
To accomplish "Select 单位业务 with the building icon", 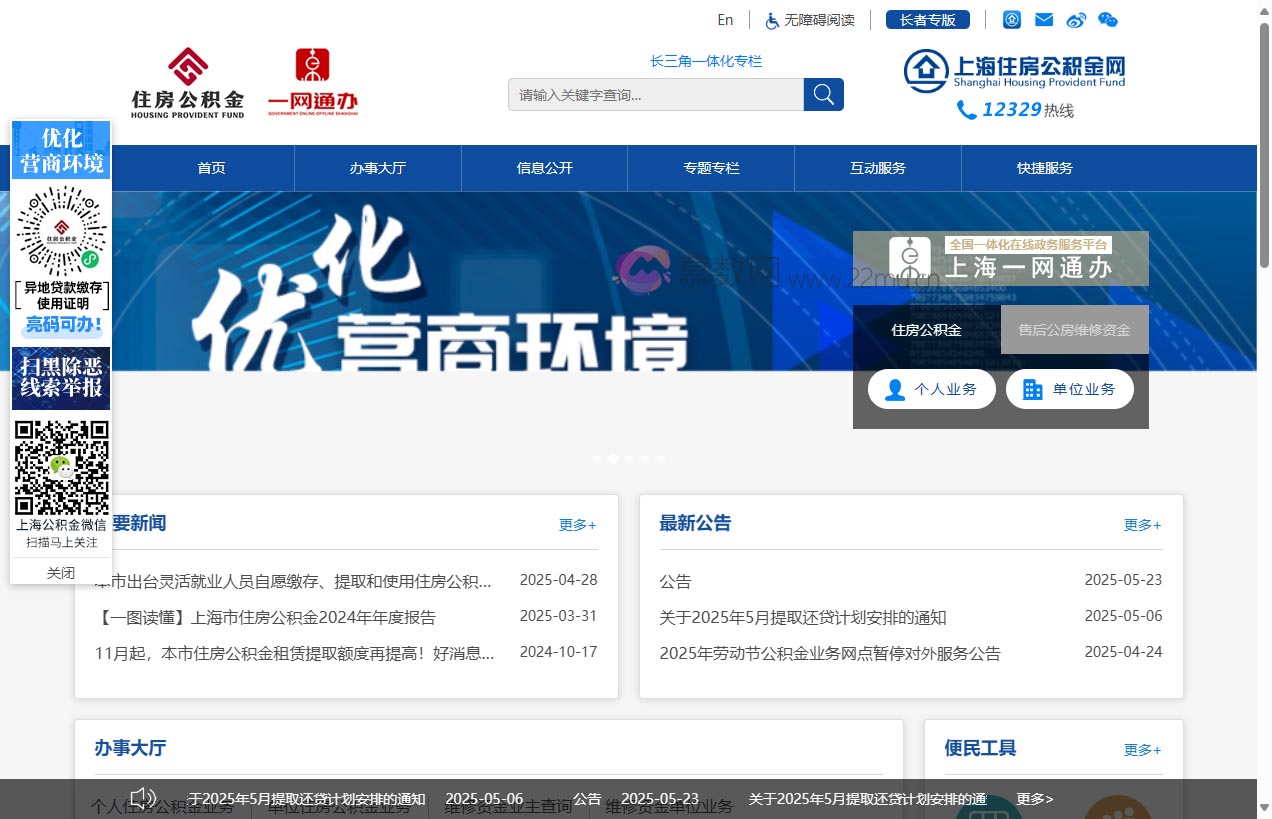I will click(1069, 389).
